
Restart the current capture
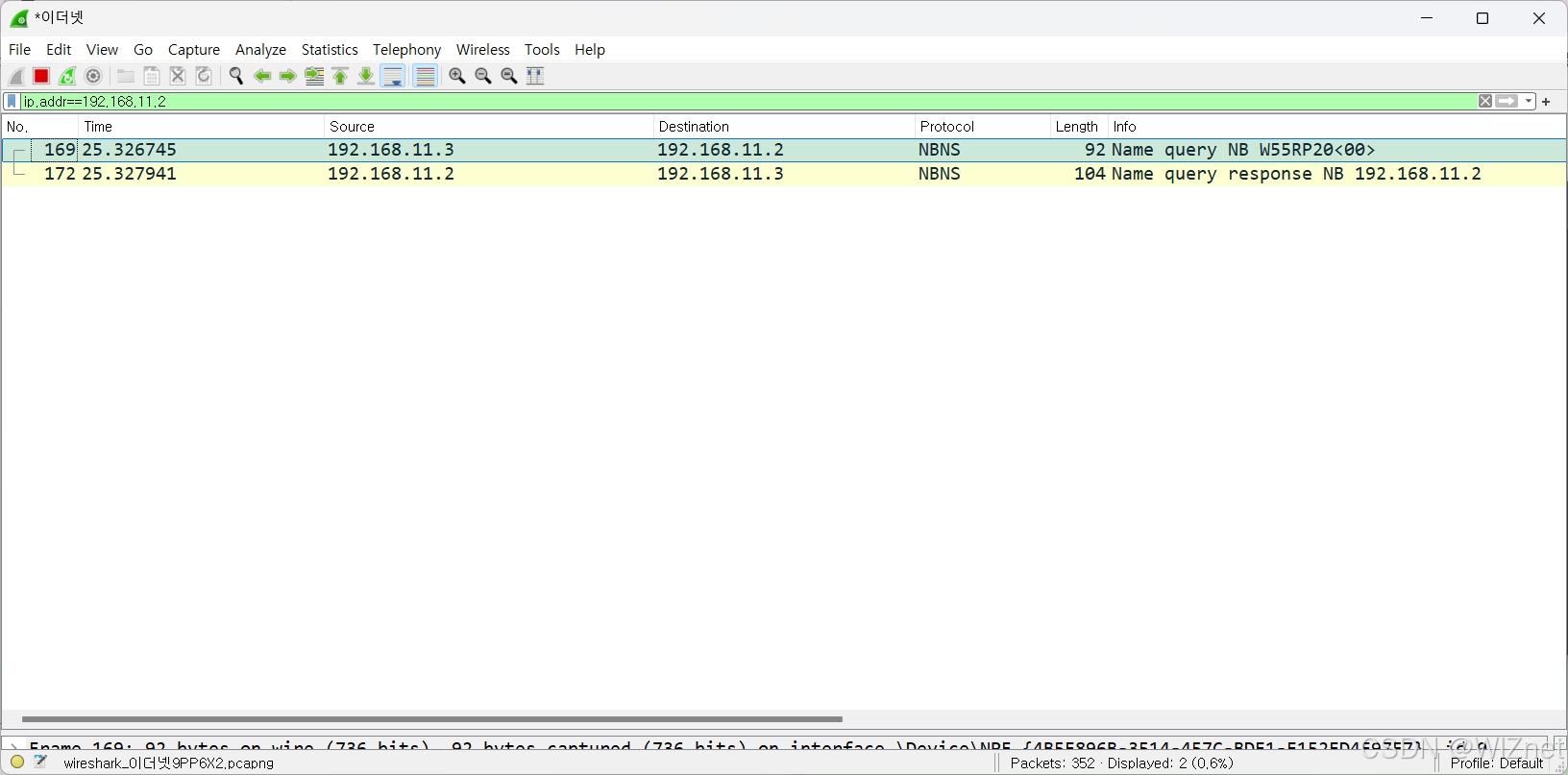pos(67,76)
